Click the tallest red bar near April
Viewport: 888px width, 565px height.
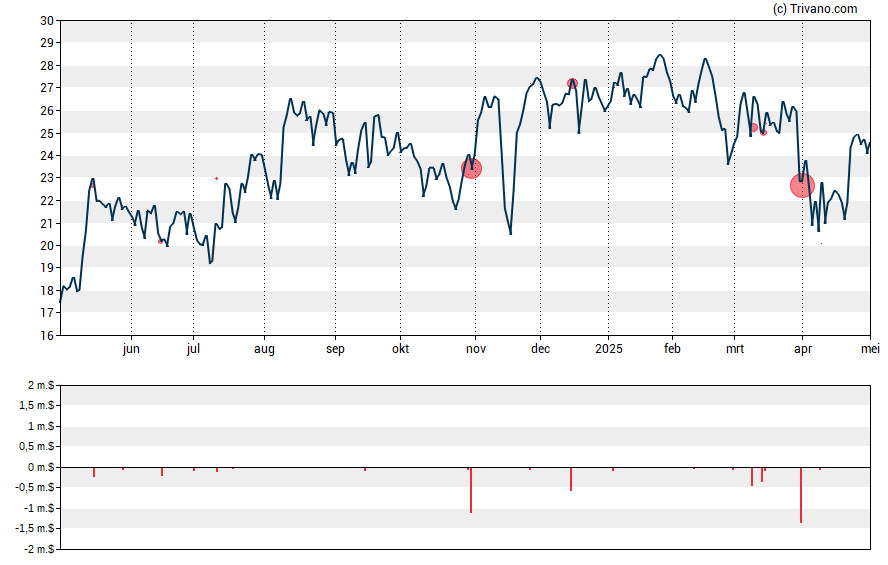[x=801, y=495]
